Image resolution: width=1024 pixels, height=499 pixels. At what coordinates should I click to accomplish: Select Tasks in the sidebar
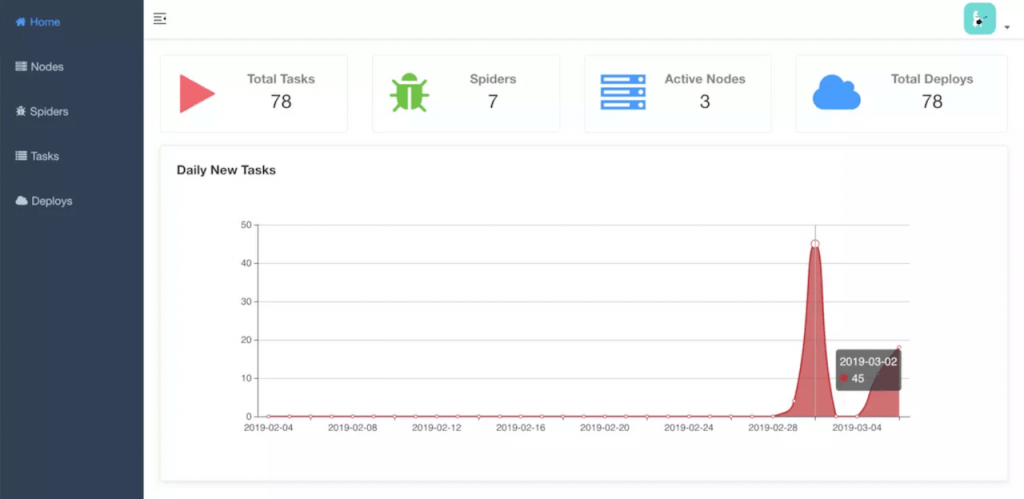[72, 156]
